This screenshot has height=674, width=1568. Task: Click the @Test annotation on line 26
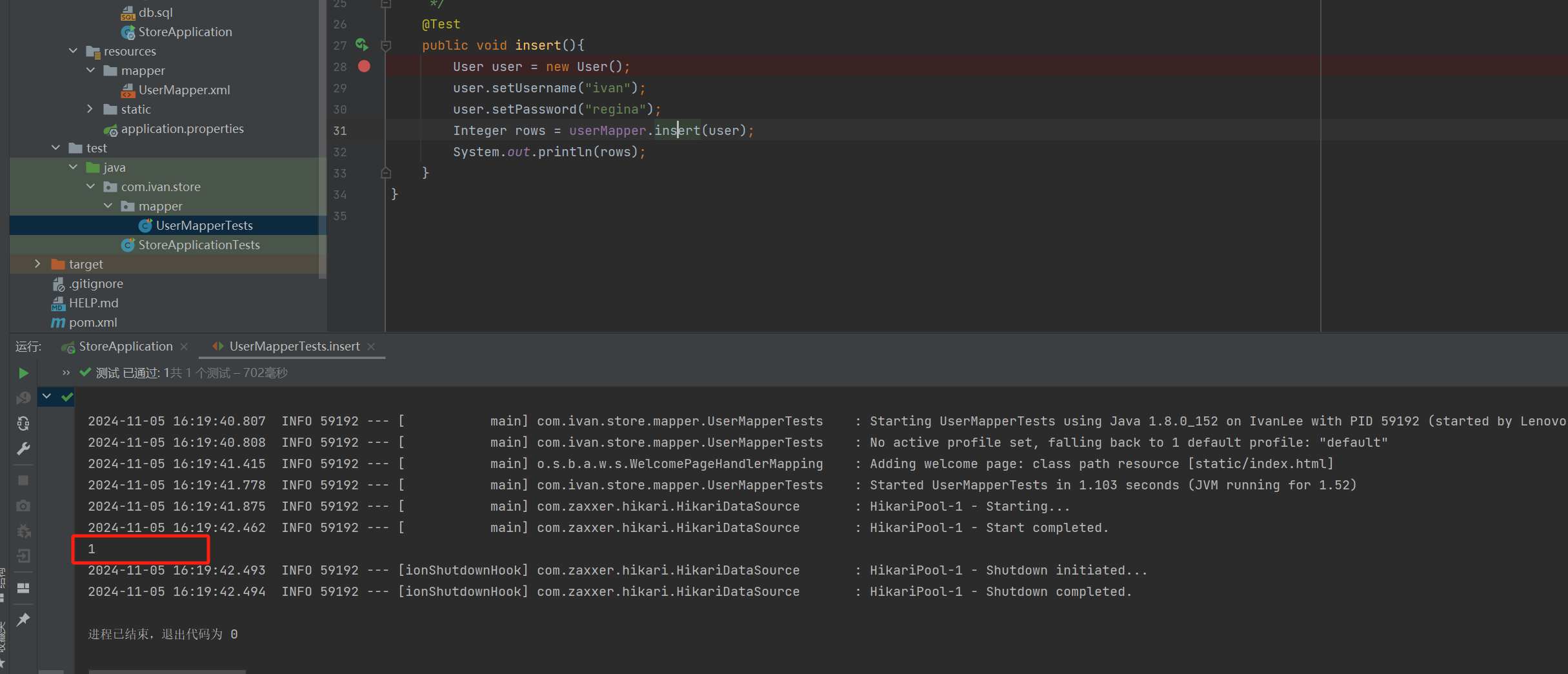click(441, 24)
